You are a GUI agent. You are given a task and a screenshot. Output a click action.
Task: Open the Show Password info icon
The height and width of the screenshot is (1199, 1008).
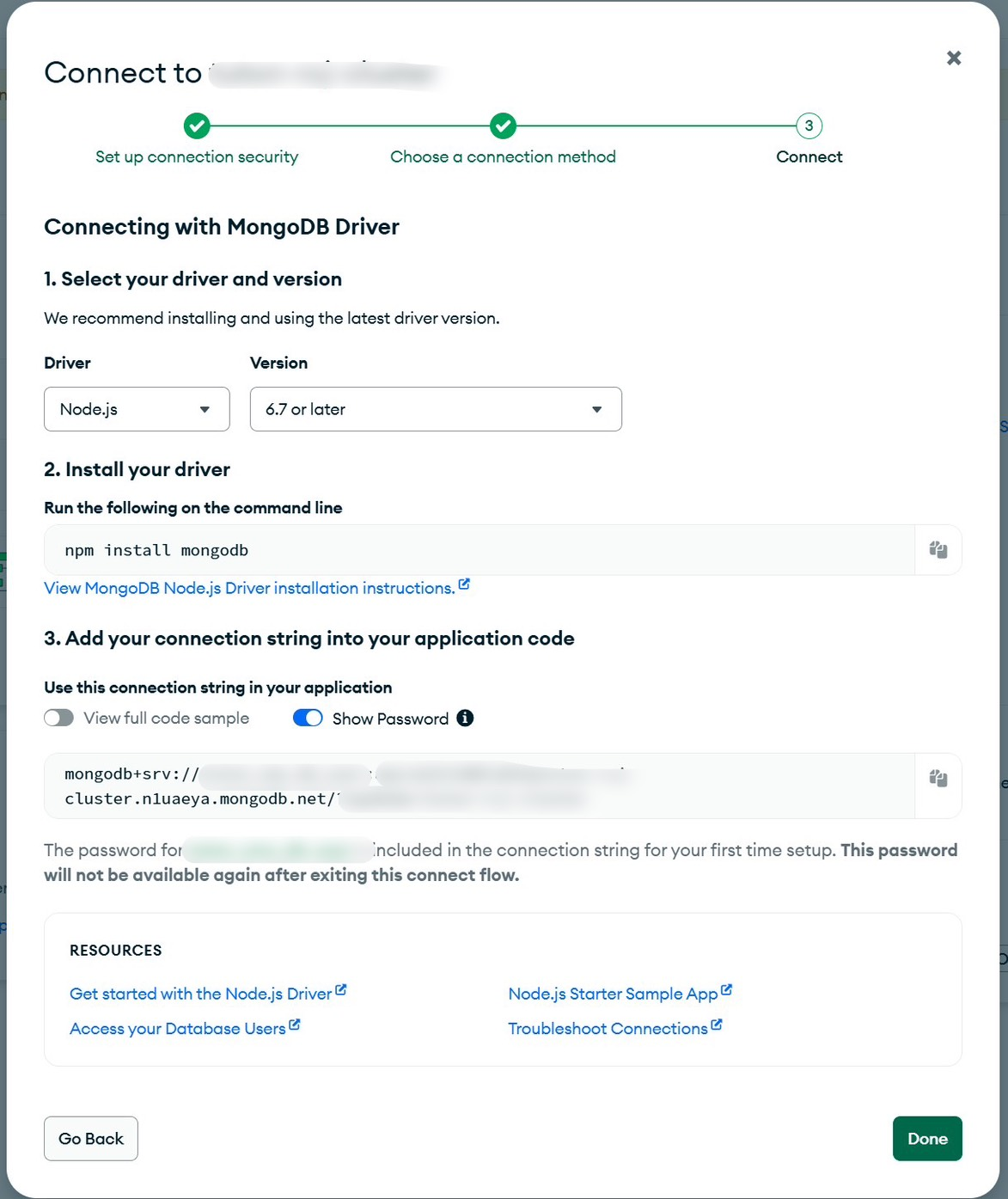(x=465, y=719)
